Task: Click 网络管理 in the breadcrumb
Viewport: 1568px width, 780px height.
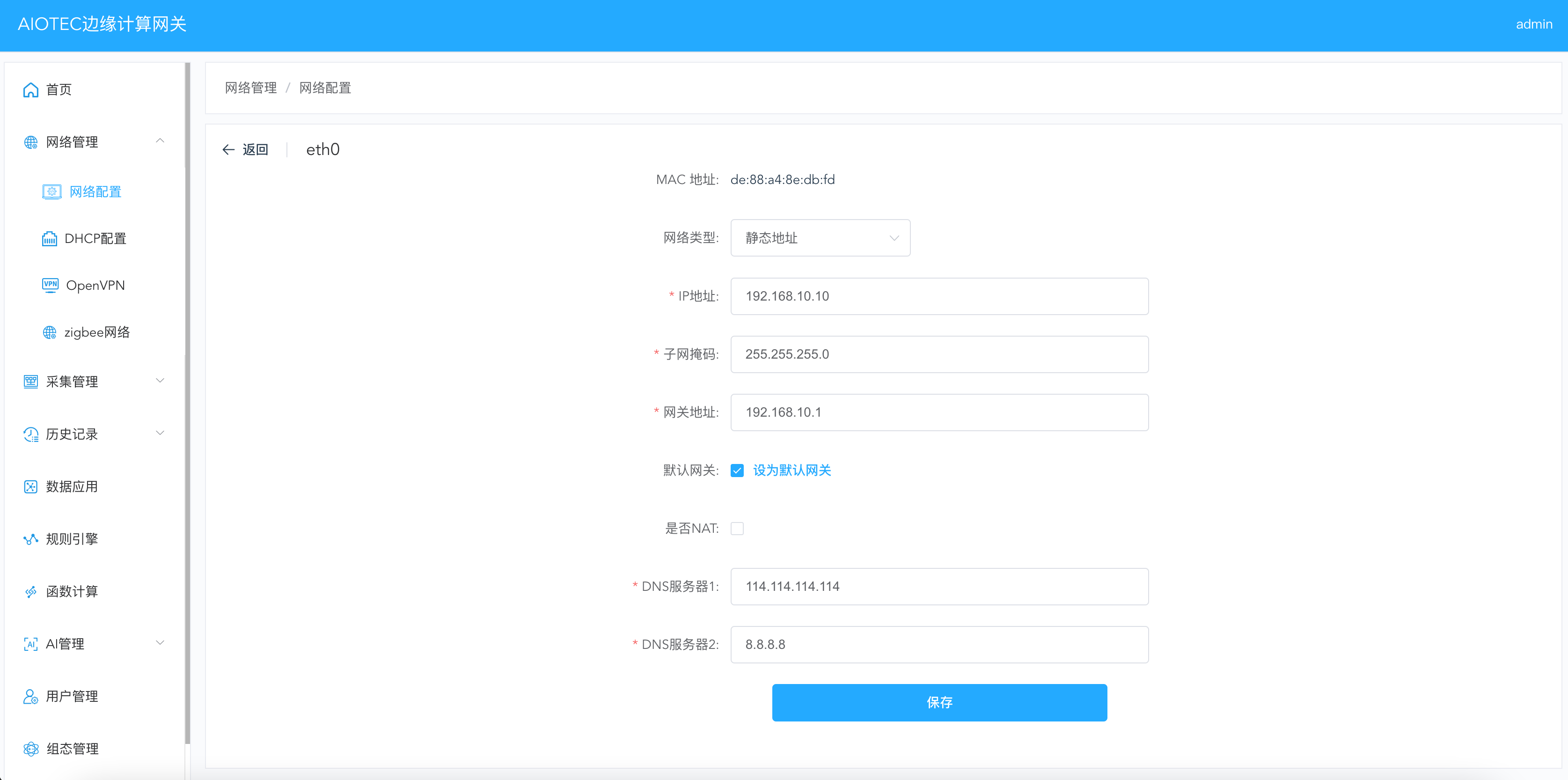Action: tap(251, 88)
